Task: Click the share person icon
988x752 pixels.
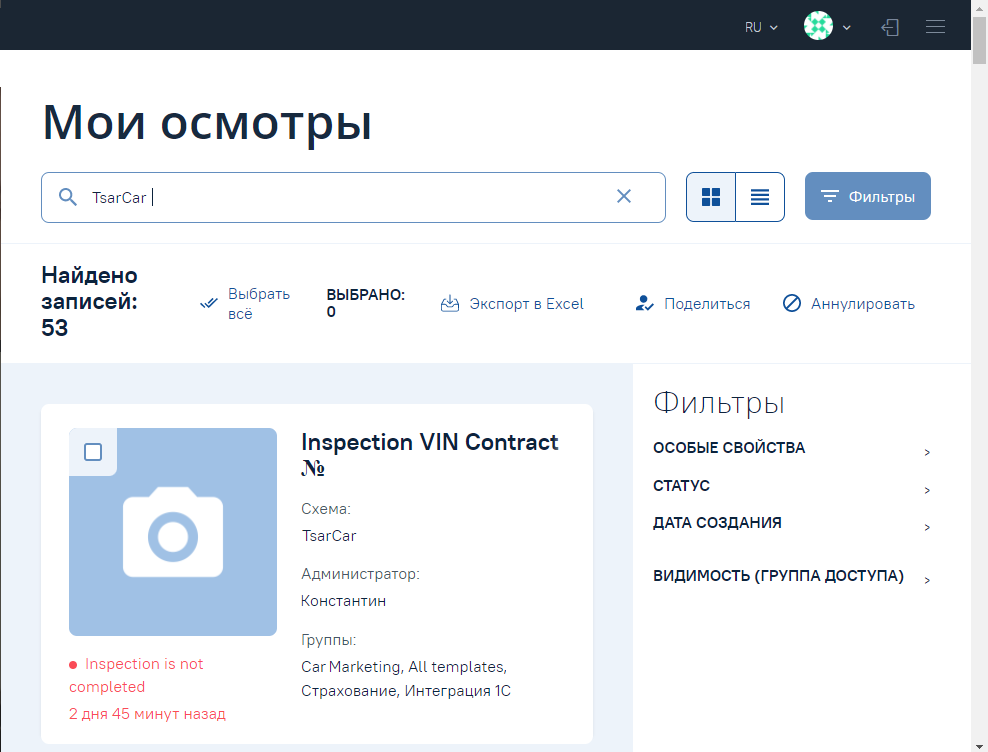Action: [644, 303]
